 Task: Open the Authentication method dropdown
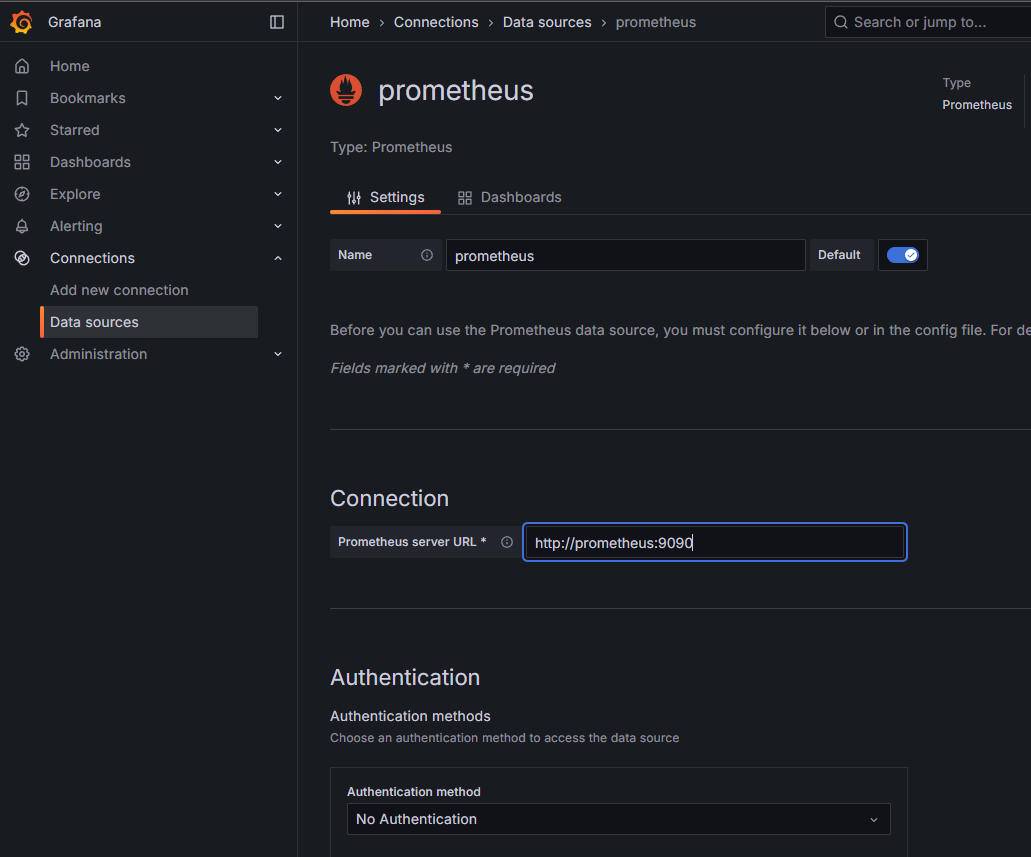click(618, 819)
